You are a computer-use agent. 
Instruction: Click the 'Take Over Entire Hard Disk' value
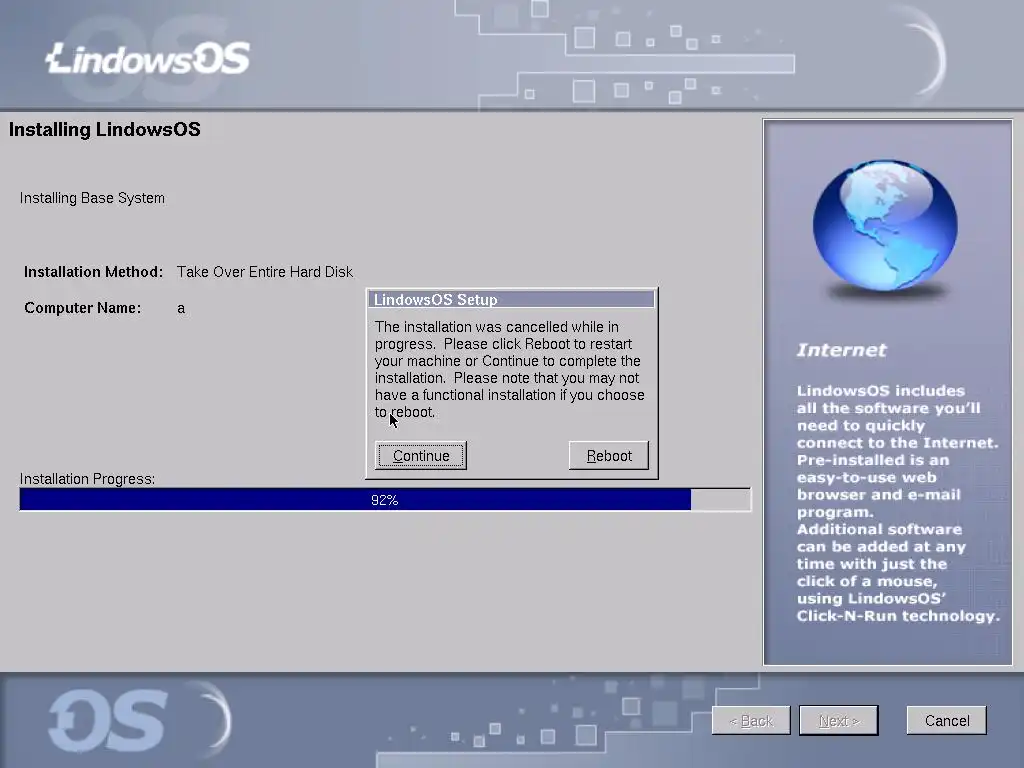(264, 272)
